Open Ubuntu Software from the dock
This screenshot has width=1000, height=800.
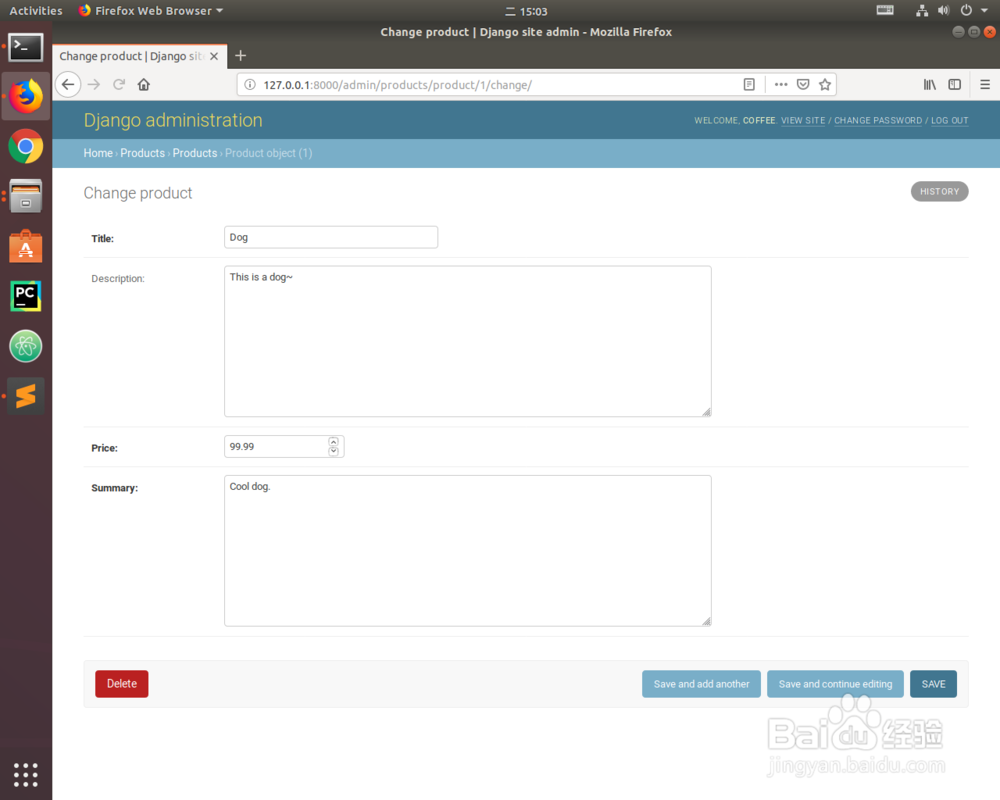[26, 246]
